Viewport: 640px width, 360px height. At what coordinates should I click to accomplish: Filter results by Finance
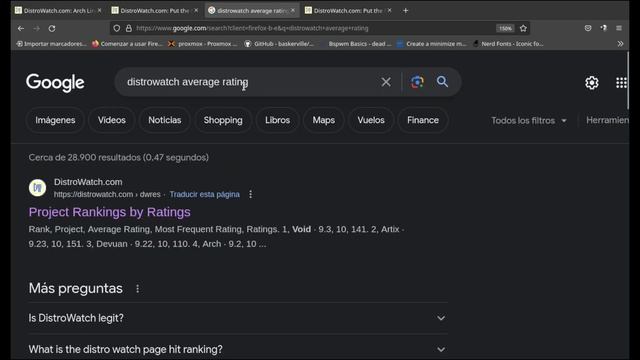pos(422,120)
